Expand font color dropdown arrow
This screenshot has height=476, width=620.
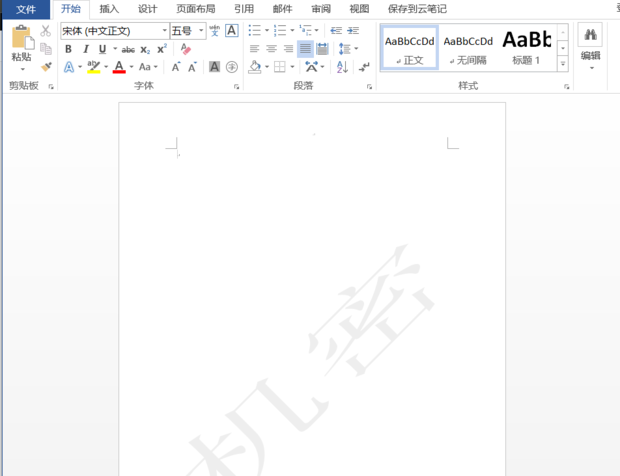[131, 67]
